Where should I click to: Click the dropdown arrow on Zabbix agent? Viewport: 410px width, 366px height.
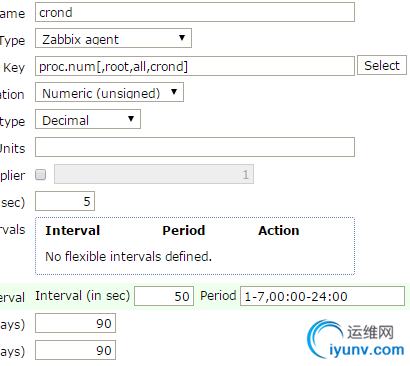pyautogui.click(x=182, y=38)
